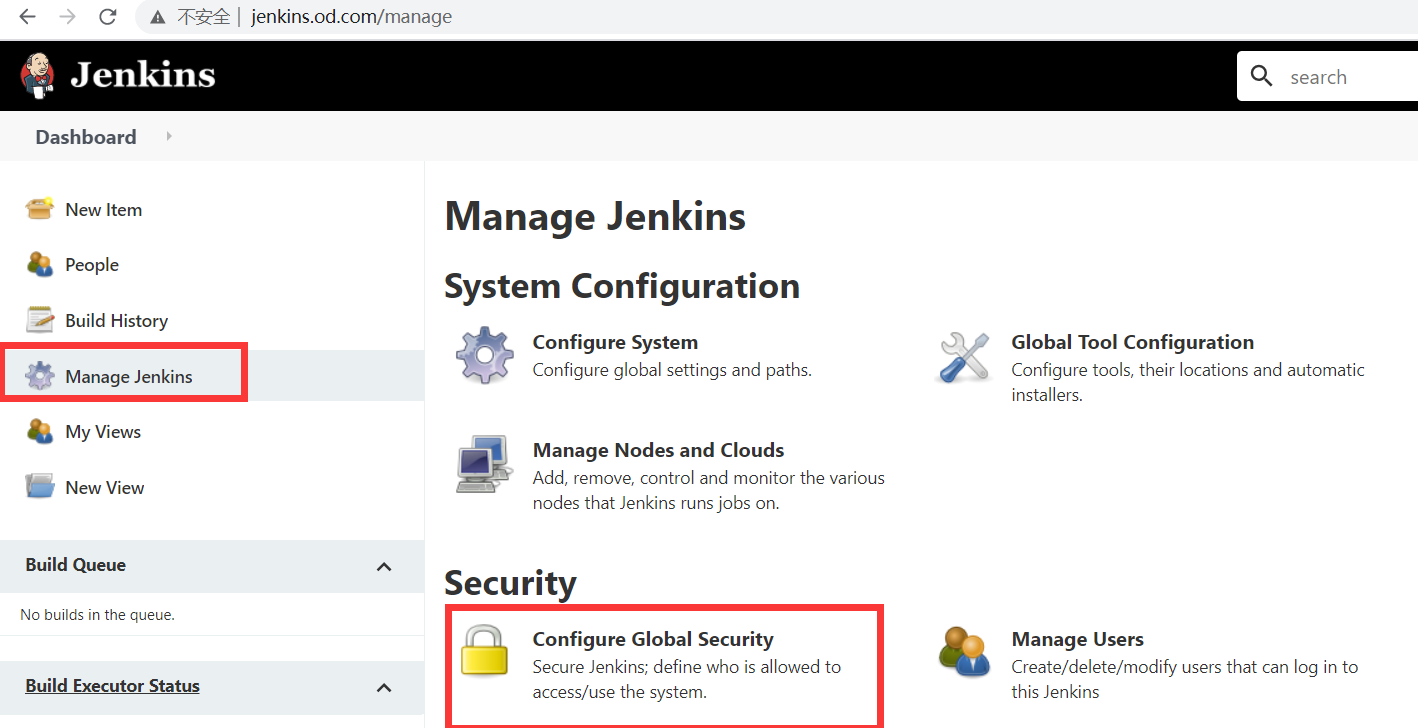Open Manage Users page
The image size is (1418, 728).
pyautogui.click(x=1078, y=639)
